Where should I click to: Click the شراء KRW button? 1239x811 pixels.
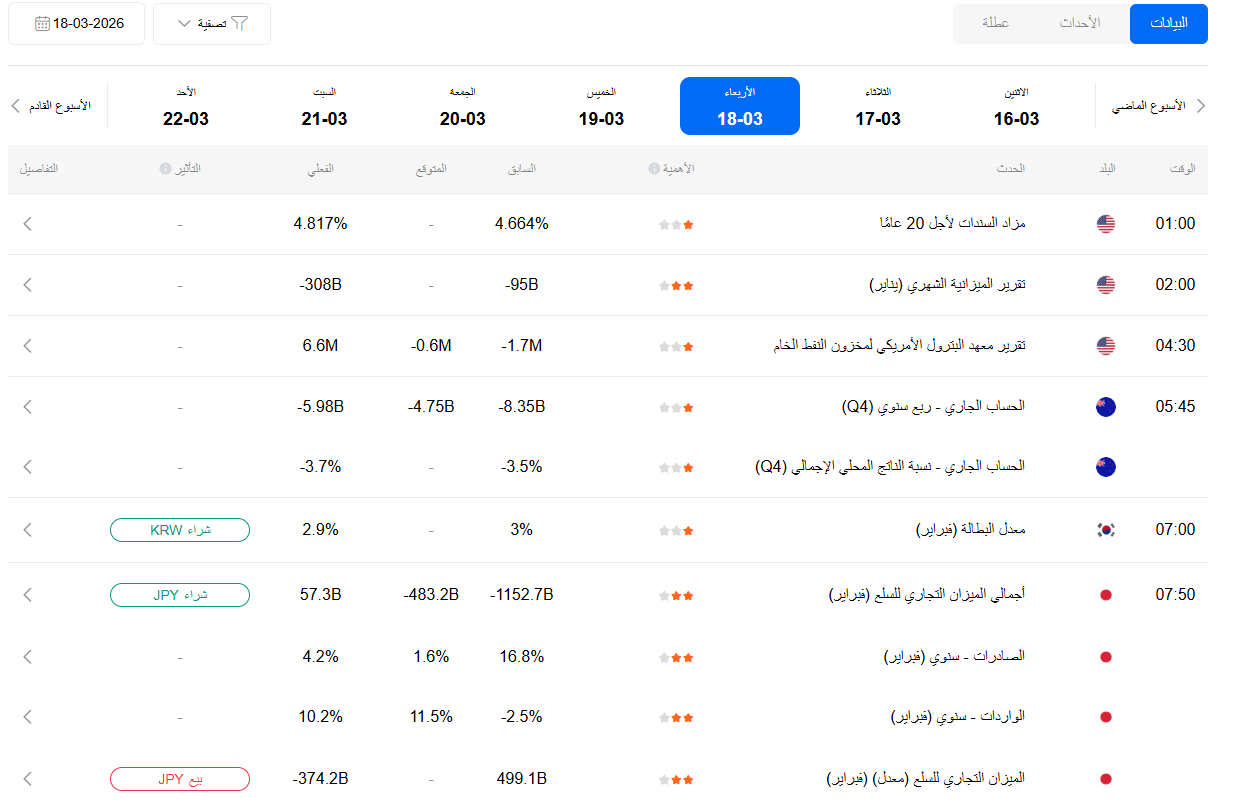pyautogui.click(x=180, y=530)
